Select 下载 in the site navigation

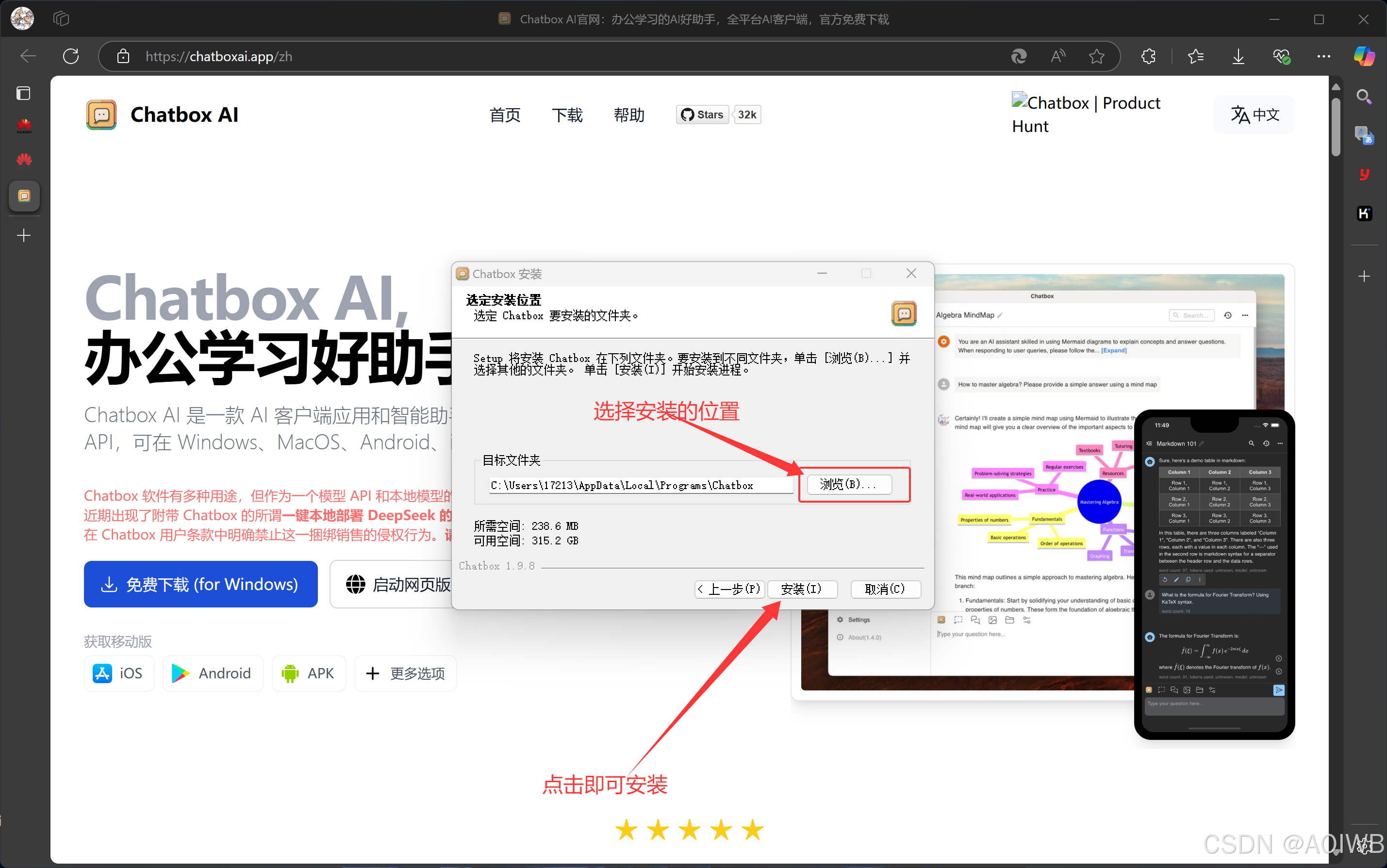(567, 115)
